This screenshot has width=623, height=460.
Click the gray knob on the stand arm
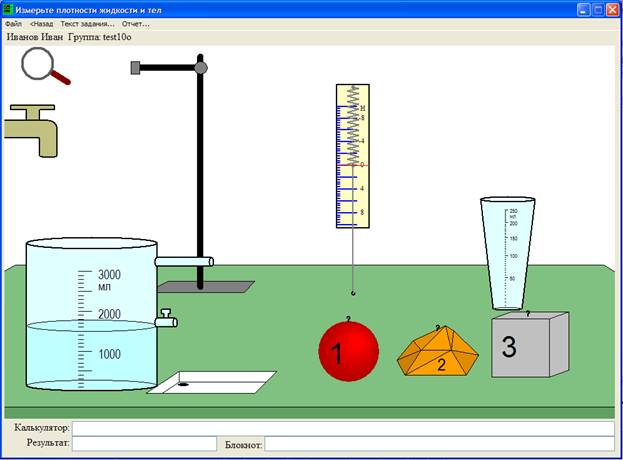point(201,68)
